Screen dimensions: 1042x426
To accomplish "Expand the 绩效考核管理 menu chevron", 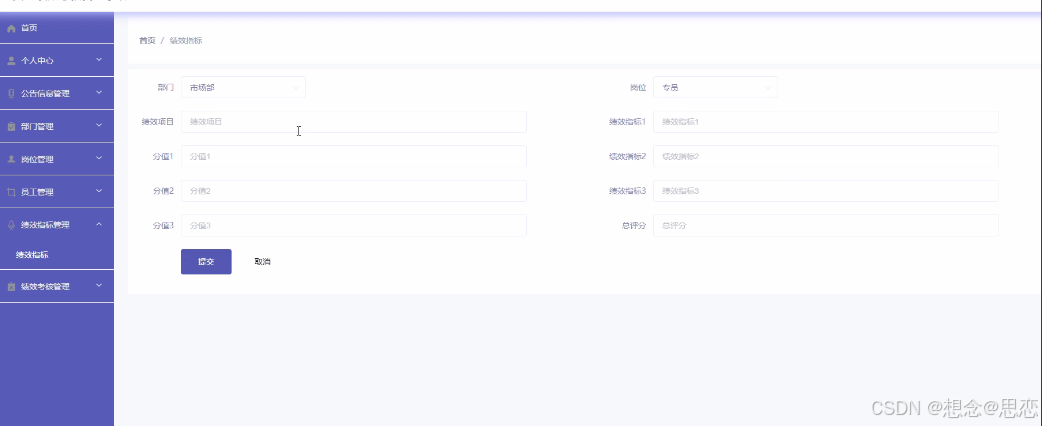I will [x=99, y=286].
